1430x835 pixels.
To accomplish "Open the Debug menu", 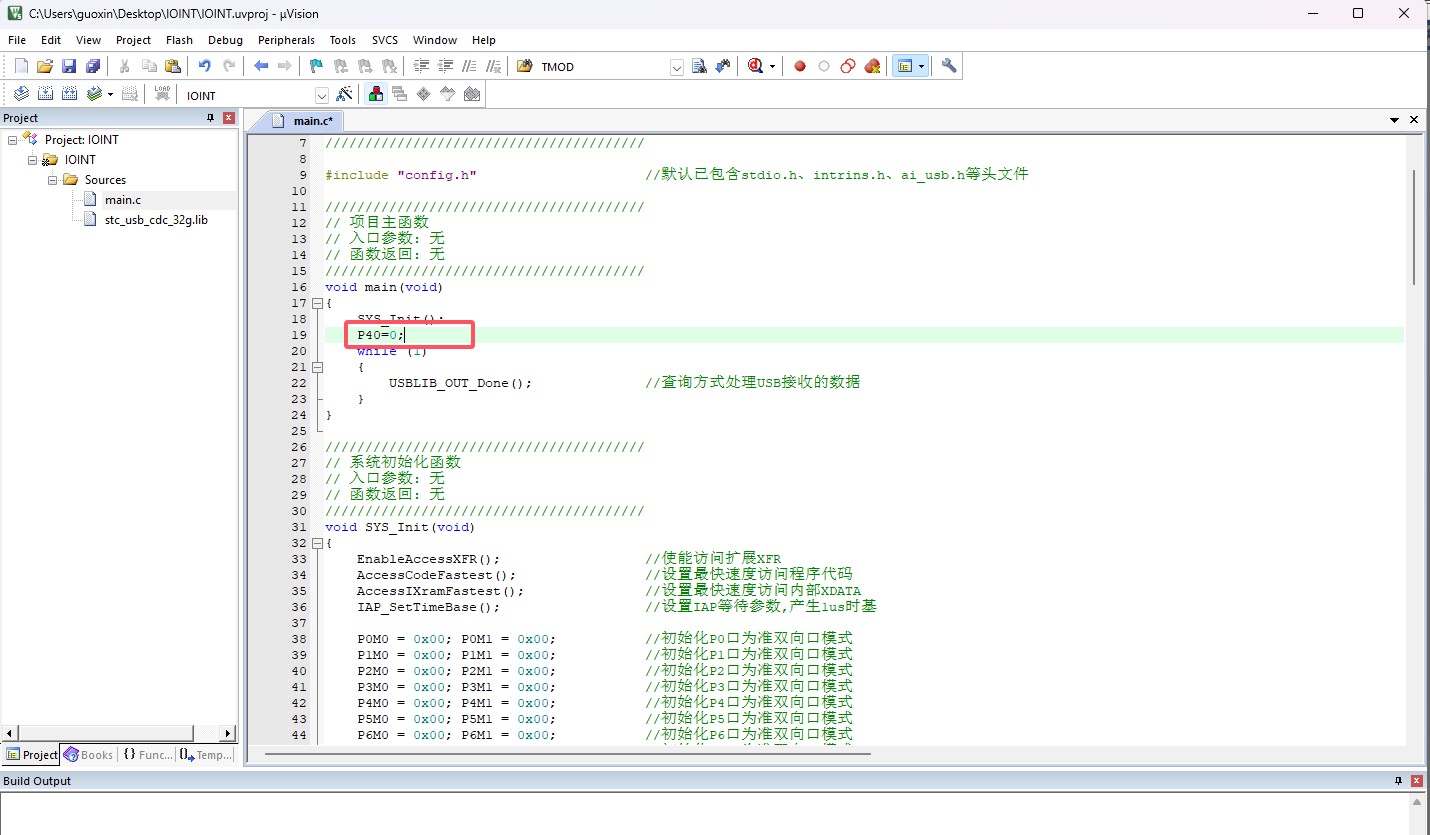I will (225, 40).
